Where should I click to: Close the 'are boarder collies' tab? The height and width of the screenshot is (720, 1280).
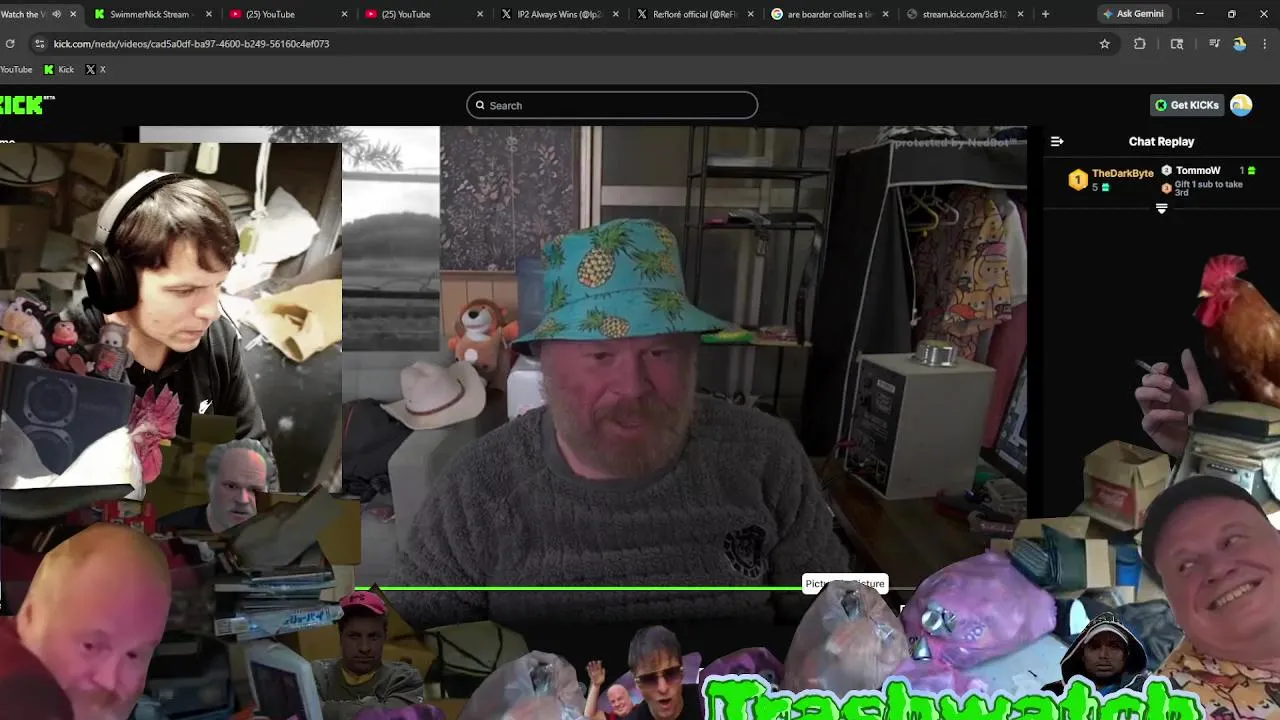click(x=886, y=14)
